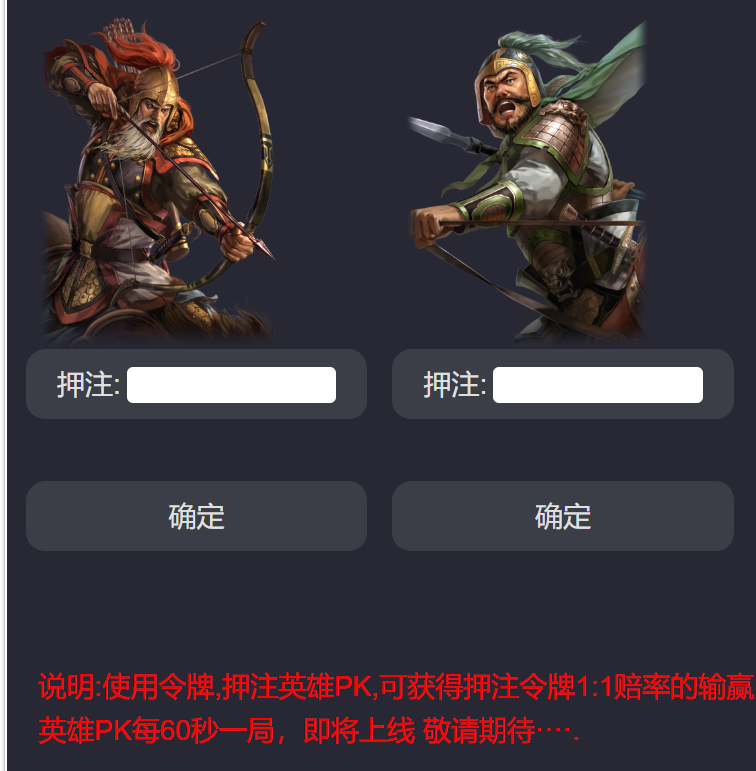Select the green-caped spearman hero portrait
This screenshot has width=756, height=771.
(526, 181)
